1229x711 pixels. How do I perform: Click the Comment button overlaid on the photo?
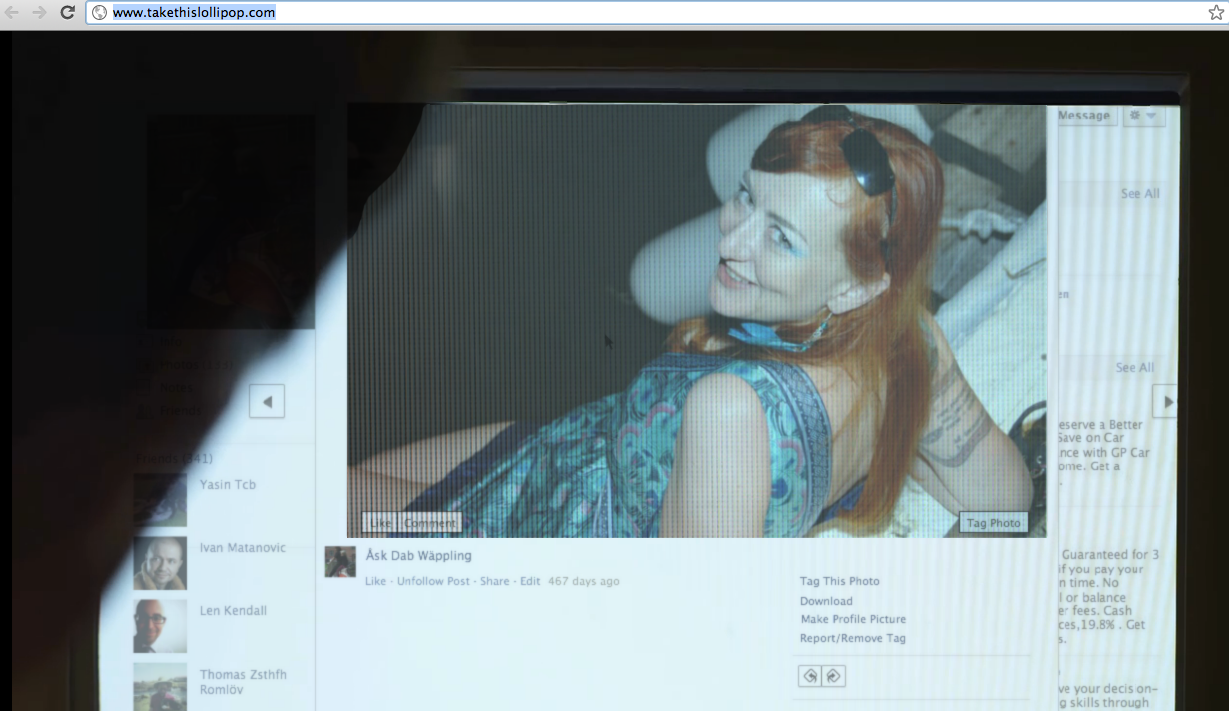[430, 523]
